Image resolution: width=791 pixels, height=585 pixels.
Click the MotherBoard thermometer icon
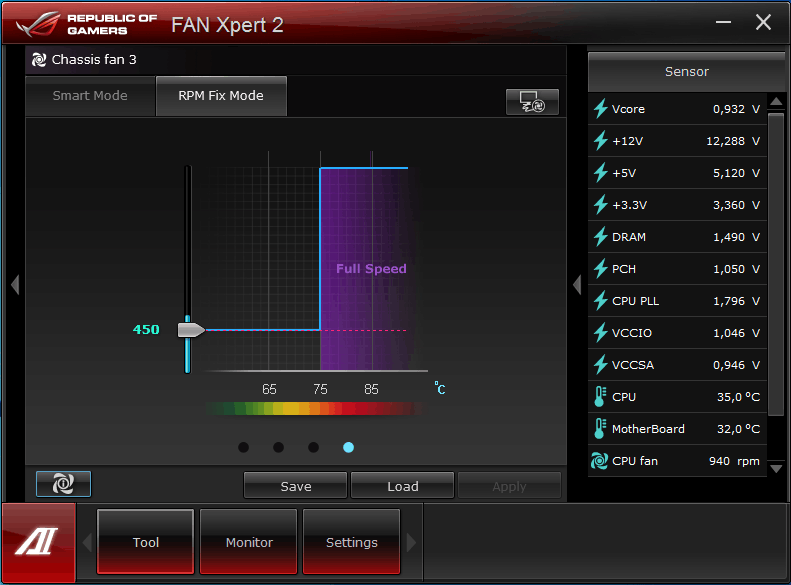[600, 429]
